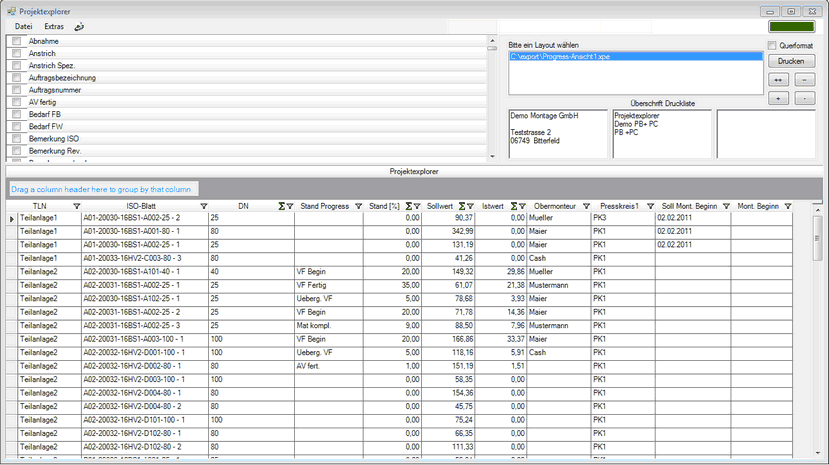Click the filter icon on TLN column

[76, 206]
